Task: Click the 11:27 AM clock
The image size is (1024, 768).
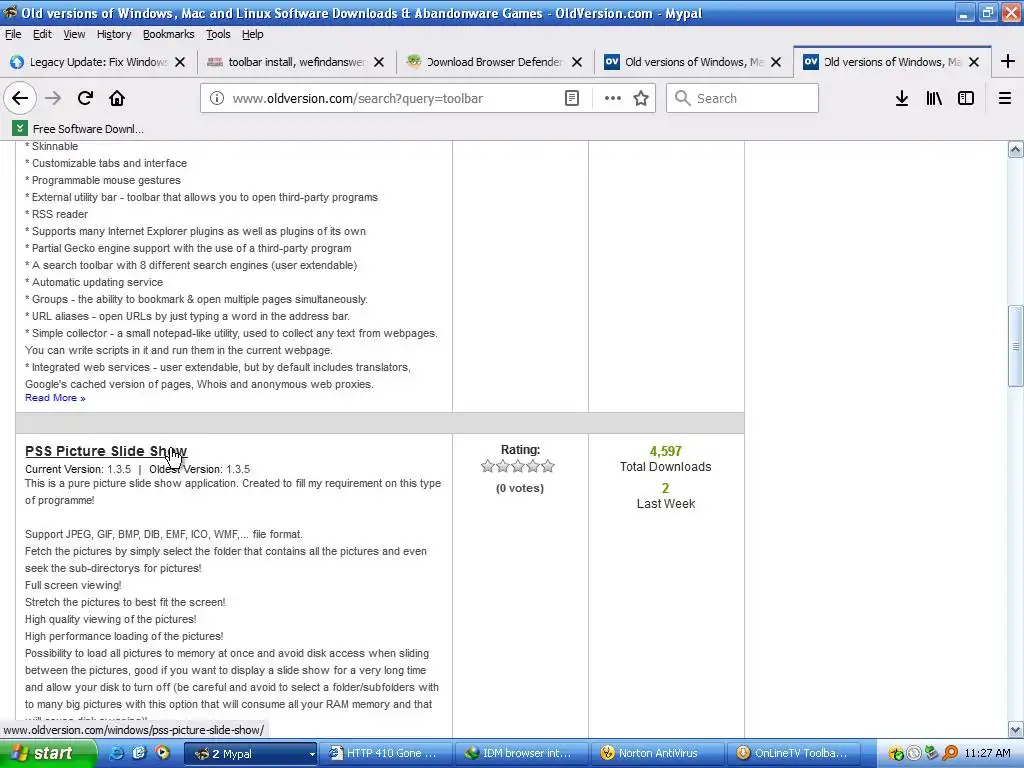Action: click(x=987, y=754)
